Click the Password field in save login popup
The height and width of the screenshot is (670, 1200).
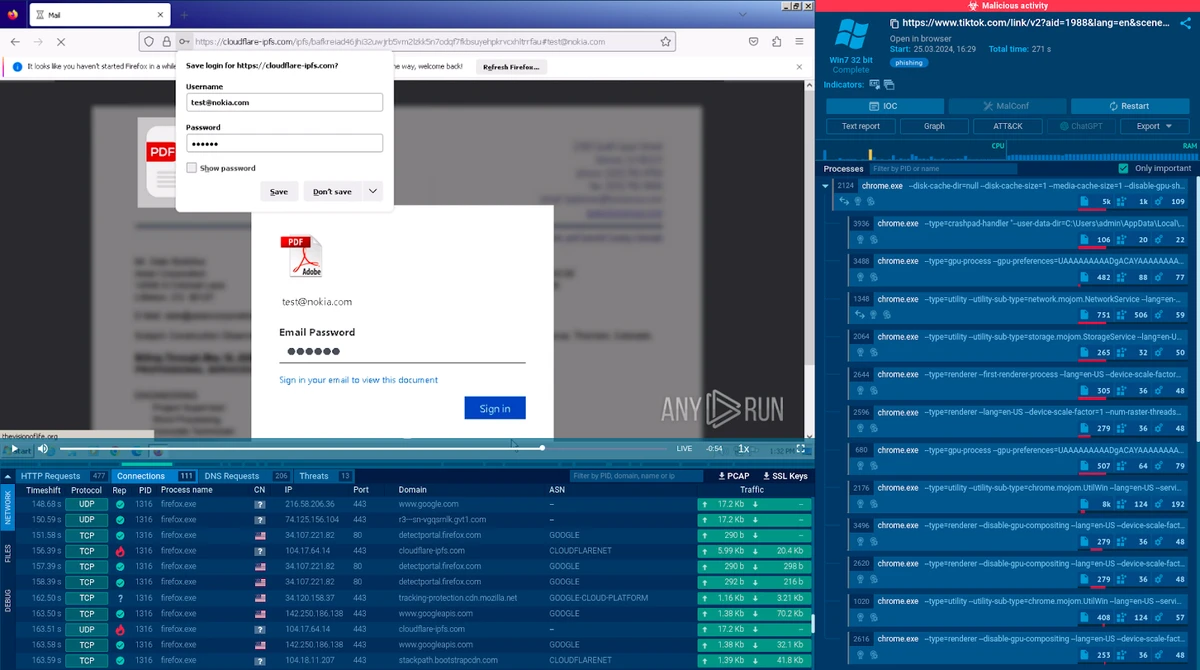tap(284, 143)
